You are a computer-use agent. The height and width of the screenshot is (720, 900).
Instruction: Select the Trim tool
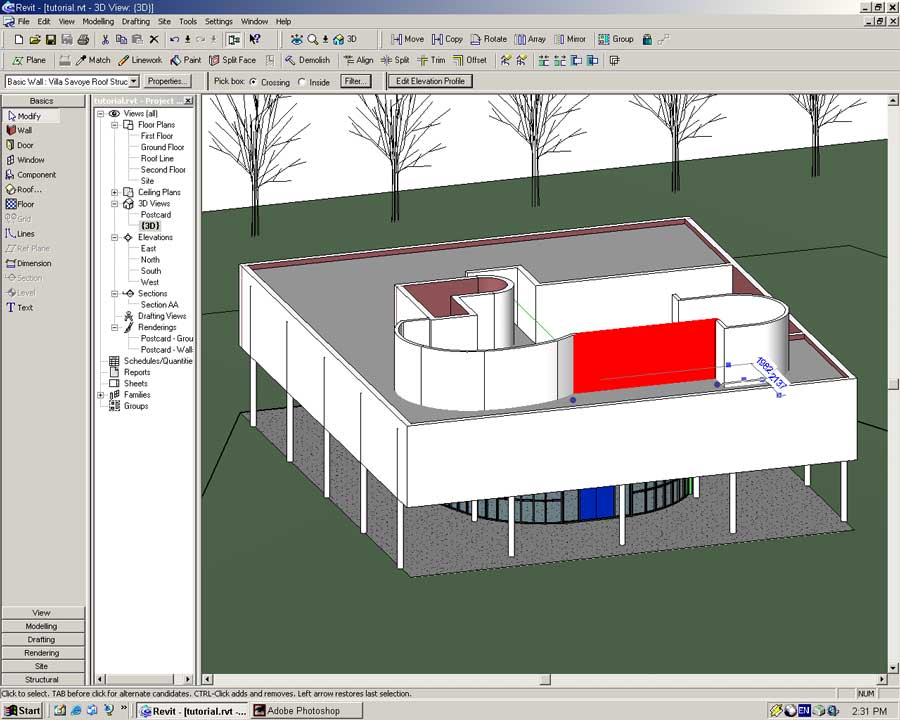click(431, 60)
